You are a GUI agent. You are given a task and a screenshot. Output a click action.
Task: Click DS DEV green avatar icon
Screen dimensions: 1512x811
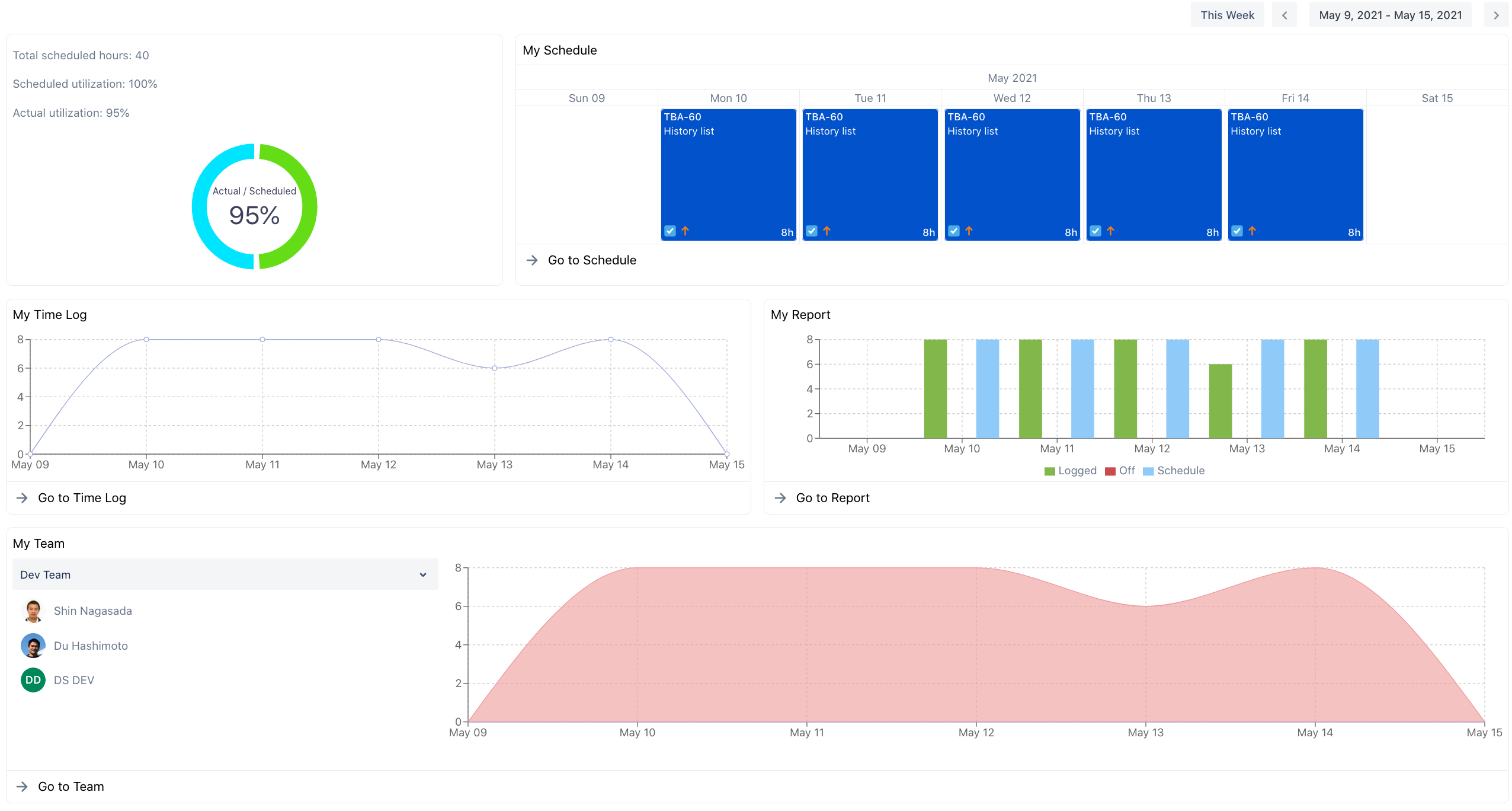(33, 680)
